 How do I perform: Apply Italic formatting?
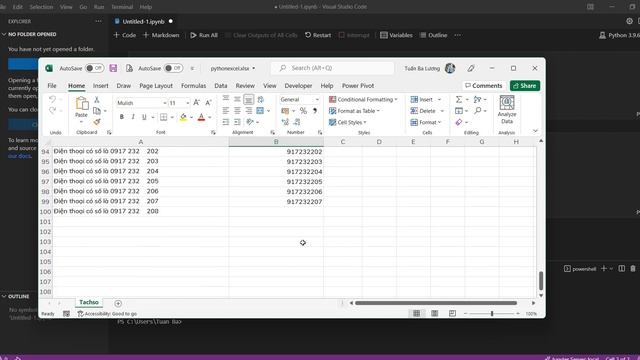pyautogui.click(x=133, y=117)
